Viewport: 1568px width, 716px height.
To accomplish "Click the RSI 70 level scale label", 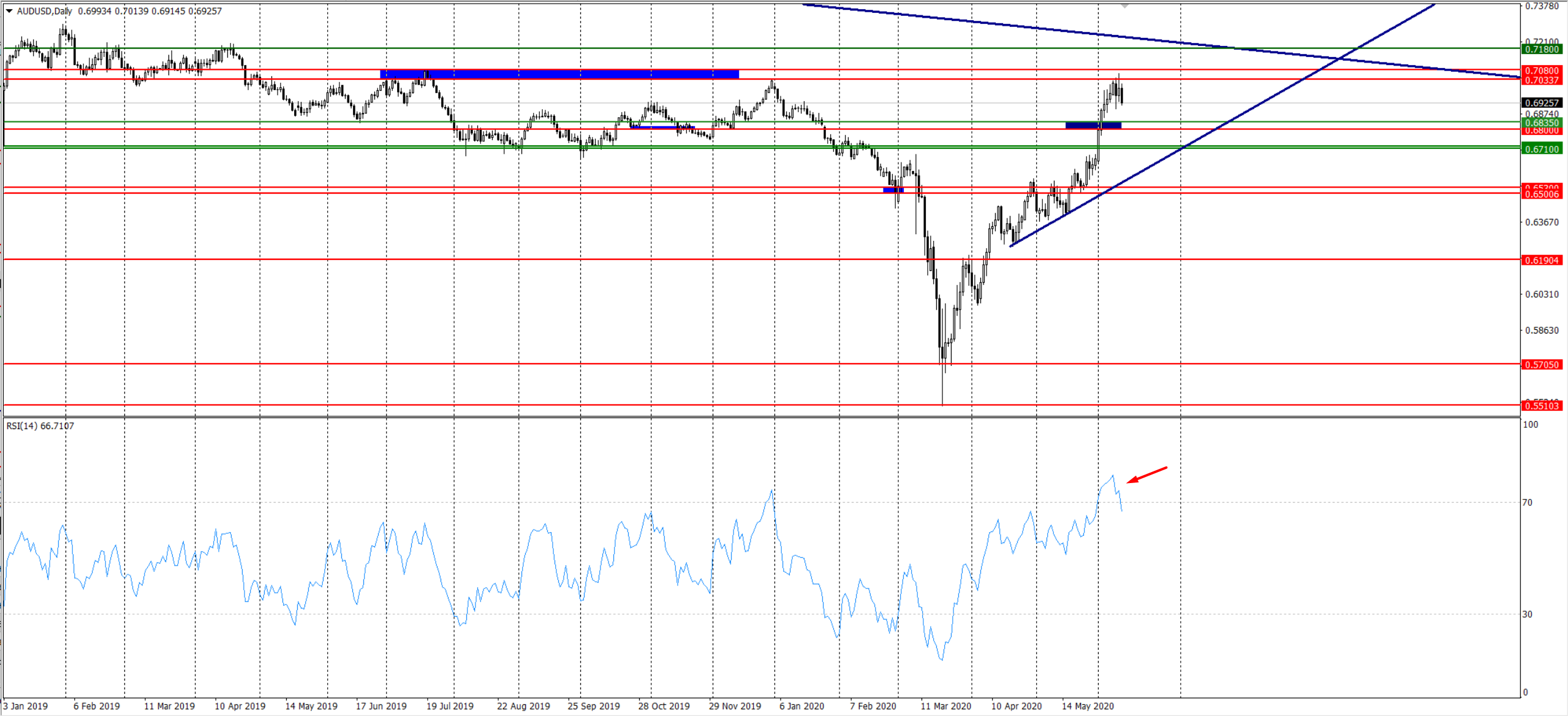I will [x=1527, y=503].
